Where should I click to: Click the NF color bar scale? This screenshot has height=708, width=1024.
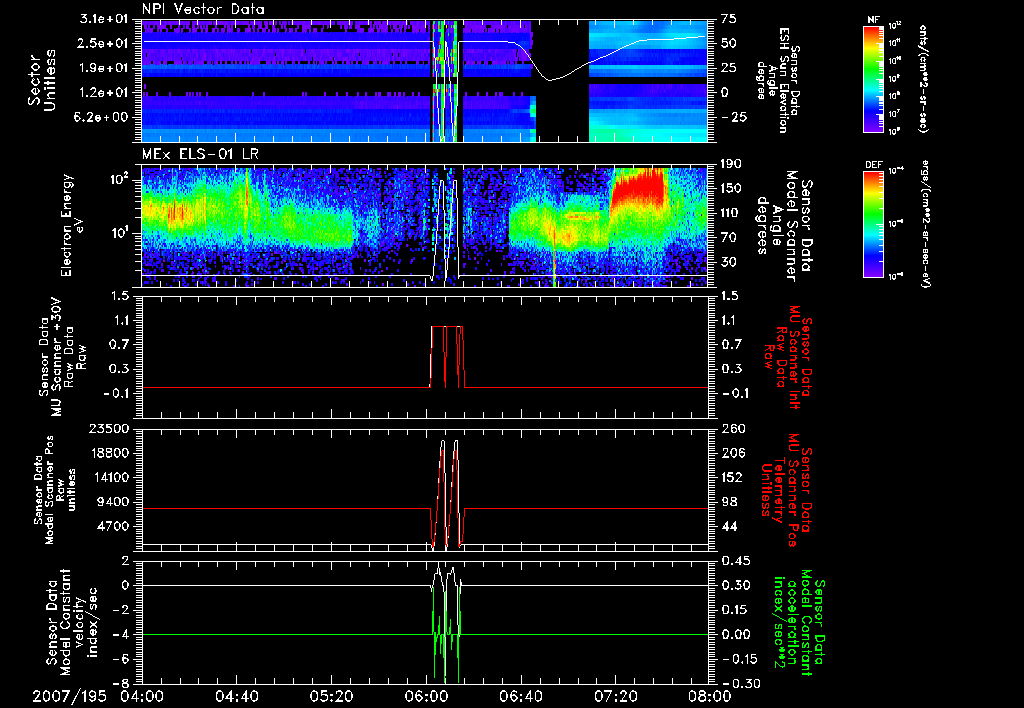click(x=873, y=78)
